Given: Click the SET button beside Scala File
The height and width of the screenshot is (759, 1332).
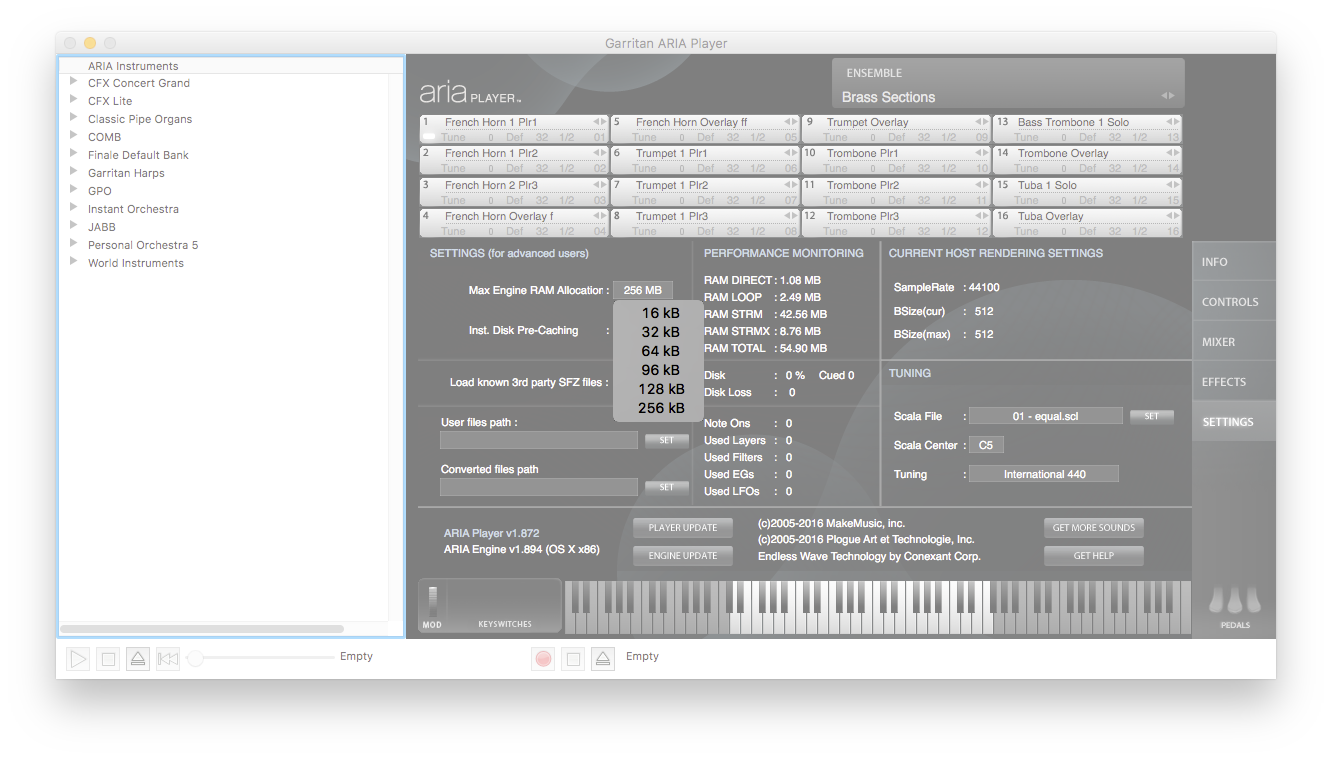Looking at the screenshot, I should 1151,416.
